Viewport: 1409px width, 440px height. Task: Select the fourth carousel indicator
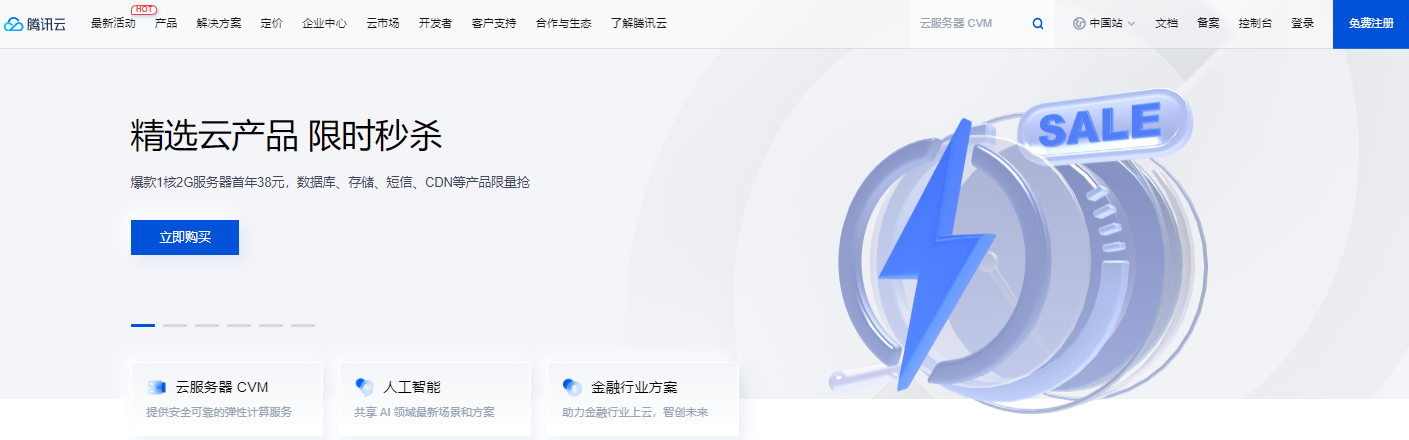239,325
